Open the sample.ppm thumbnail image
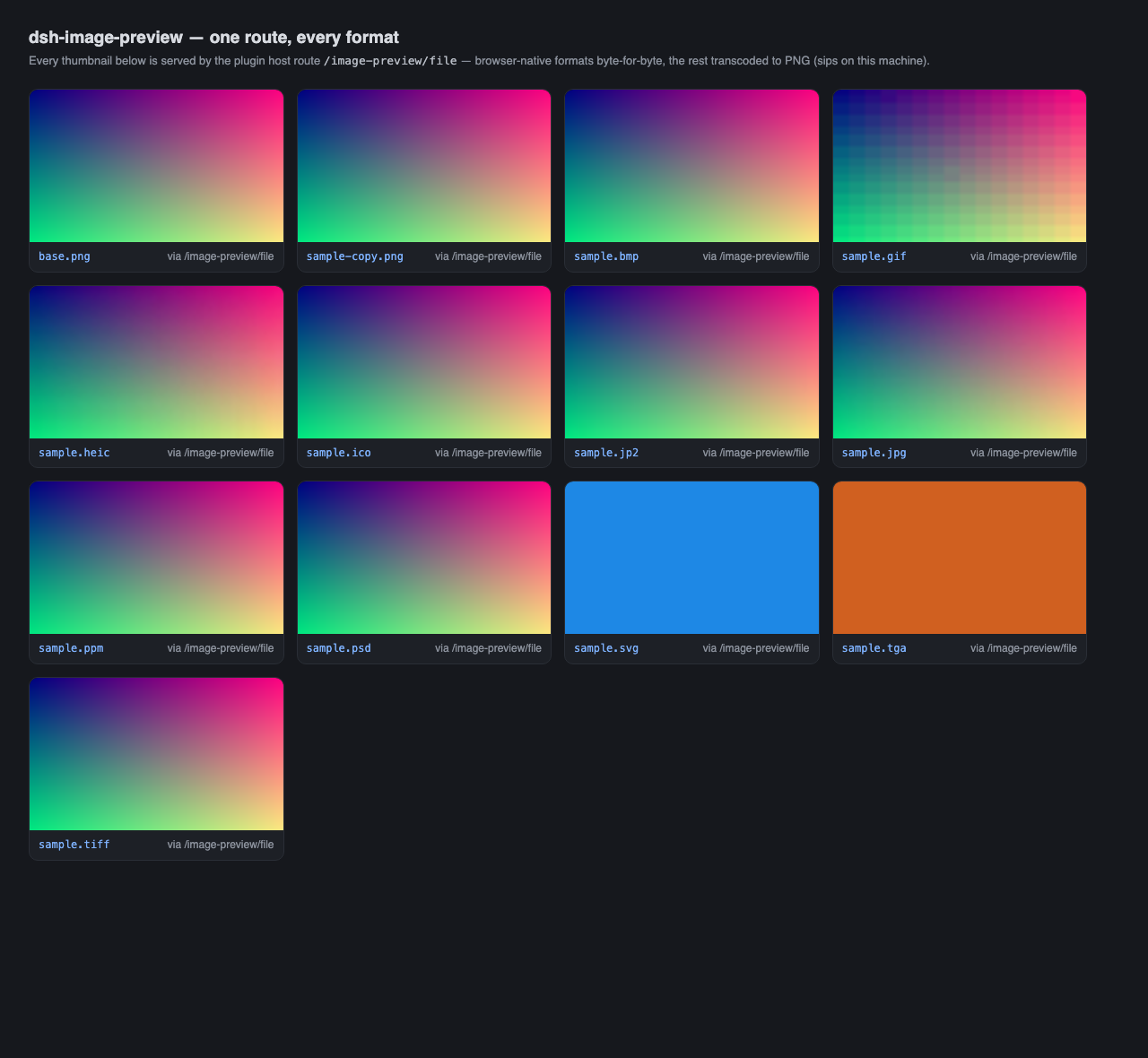The width and height of the screenshot is (1148, 1058). click(x=156, y=558)
